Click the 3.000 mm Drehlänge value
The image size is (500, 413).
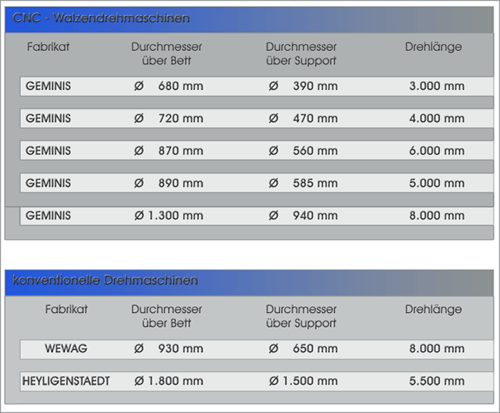pyautogui.click(x=437, y=86)
